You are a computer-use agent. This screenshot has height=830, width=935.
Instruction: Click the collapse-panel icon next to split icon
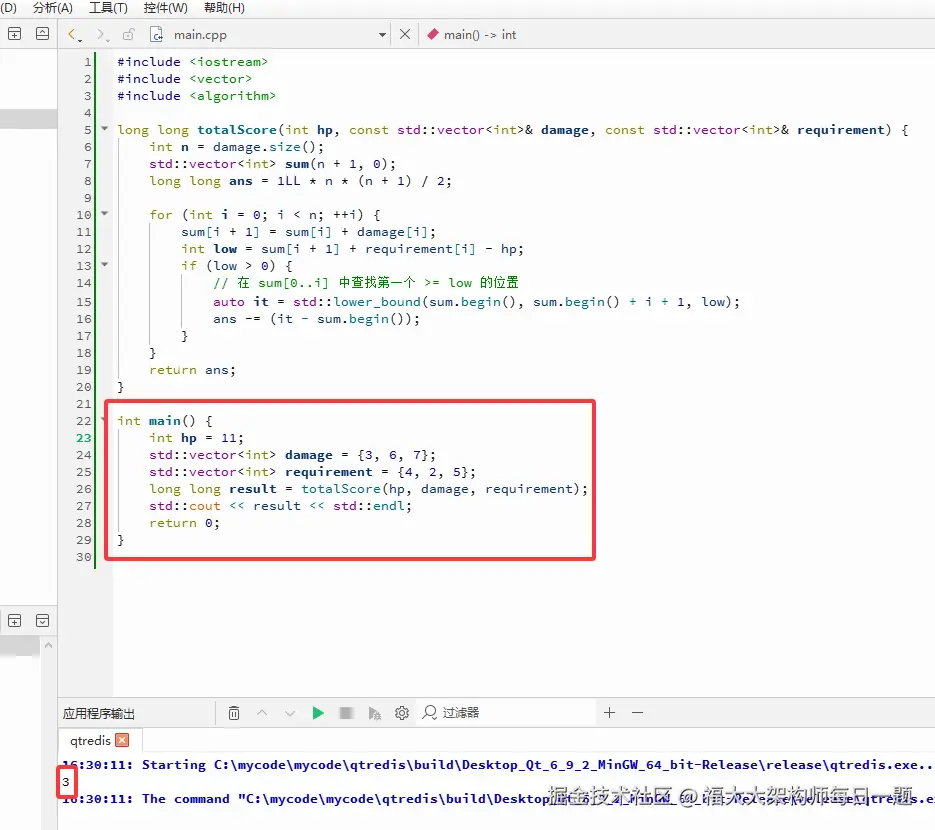click(x=42, y=34)
